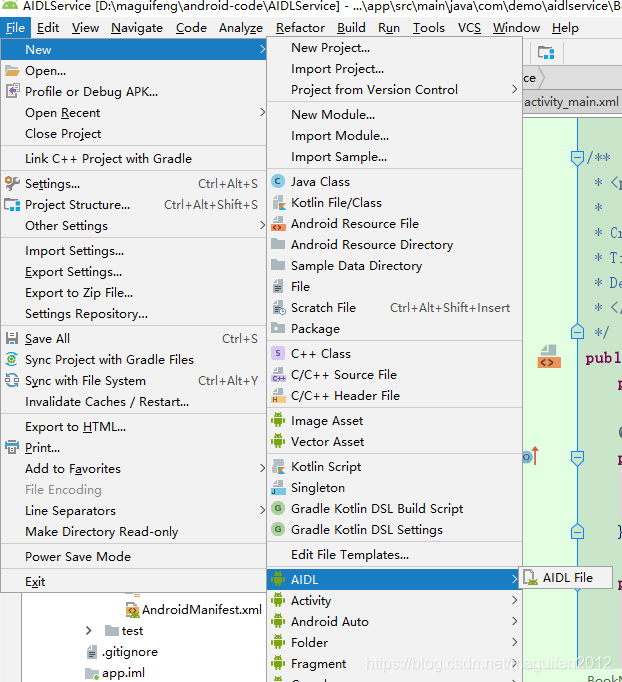Click the C/C++ Source File icon

[278, 374]
